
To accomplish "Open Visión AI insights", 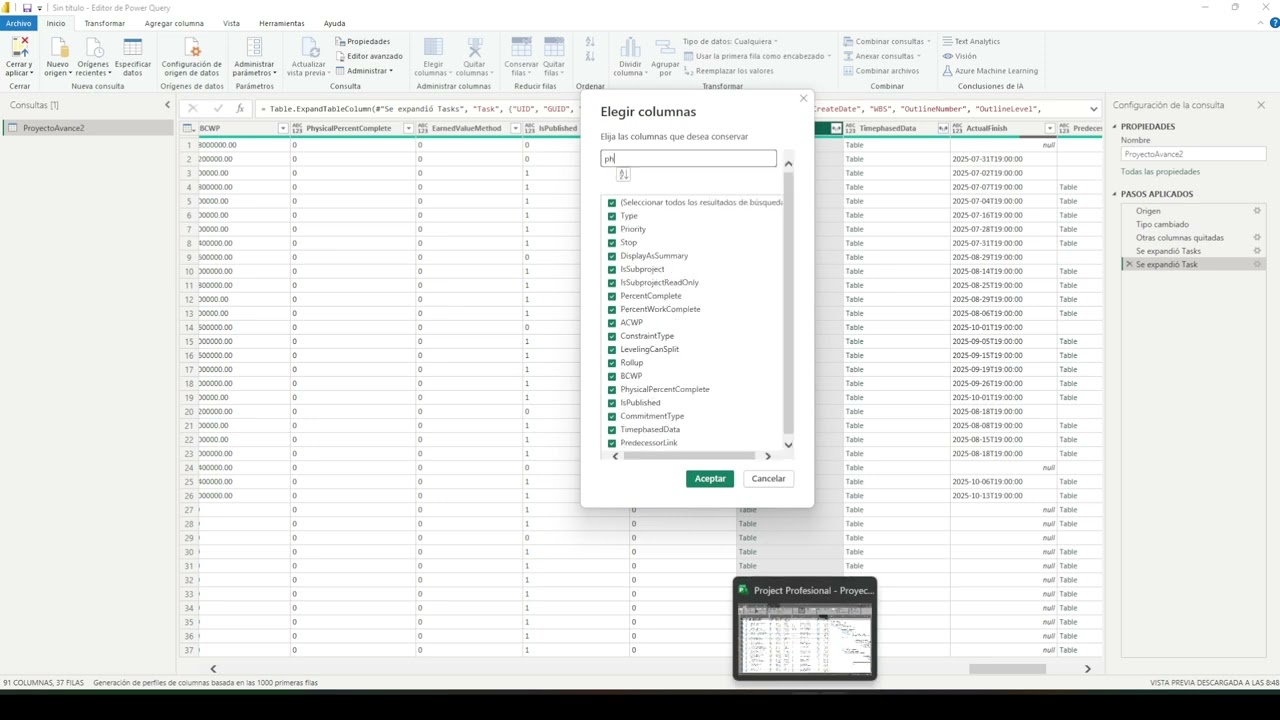I will [x=959, y=56].
